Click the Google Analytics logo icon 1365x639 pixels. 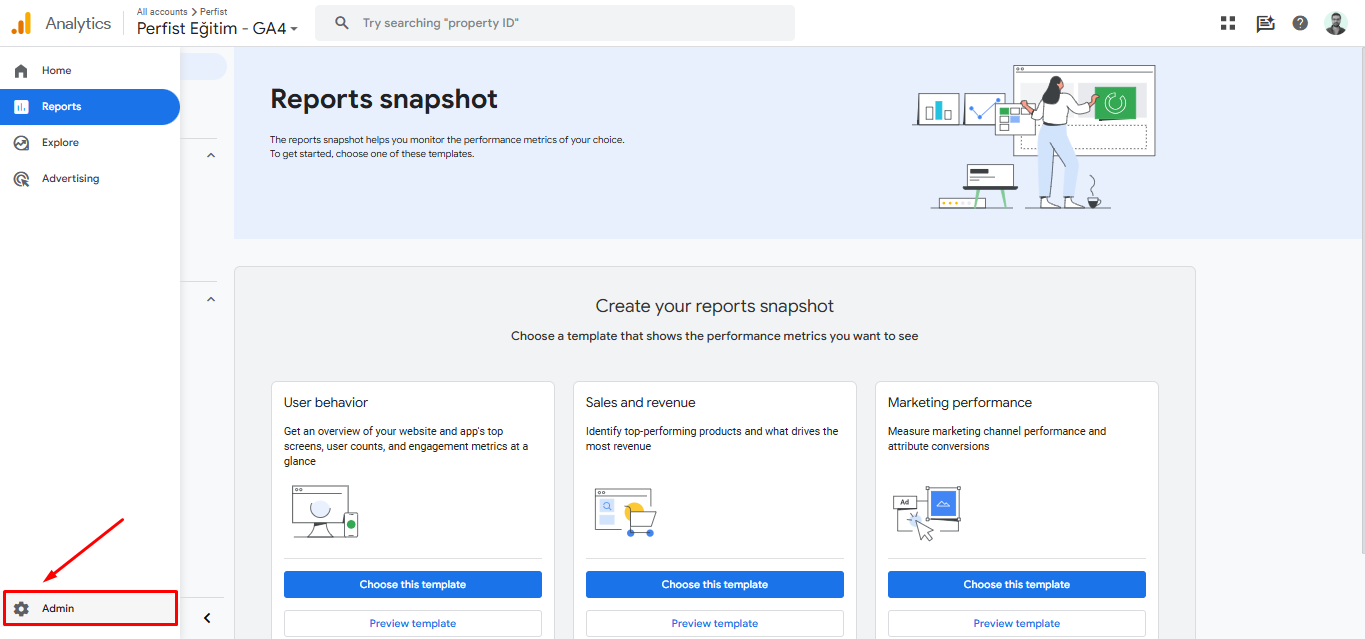coord(21,23)
